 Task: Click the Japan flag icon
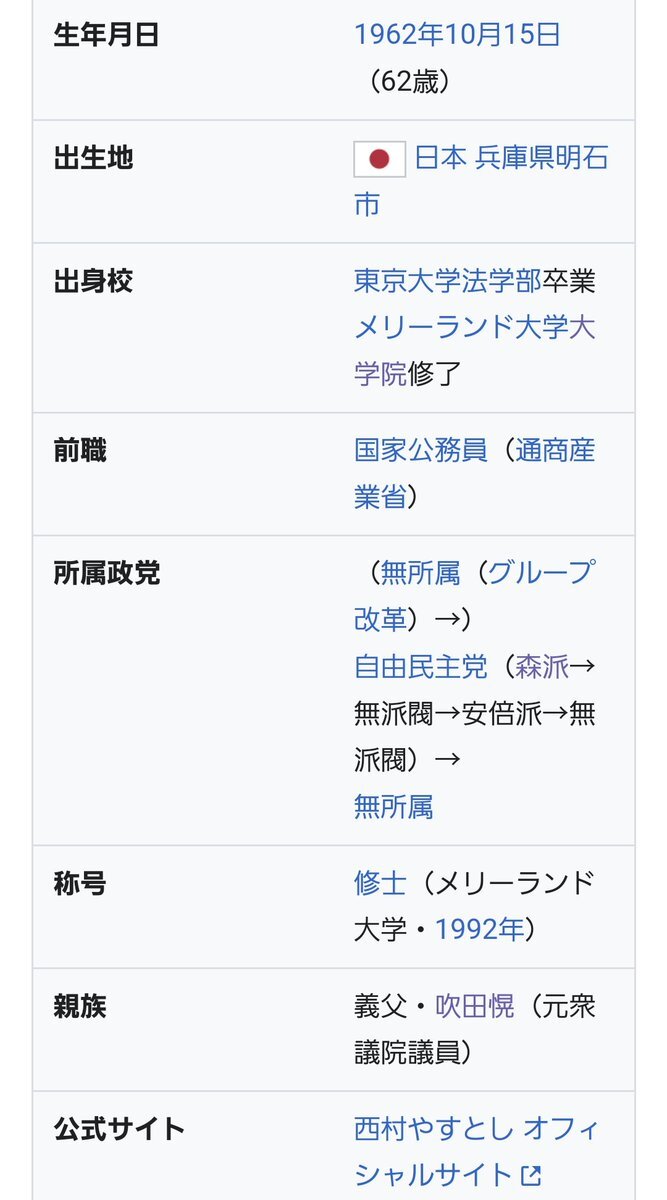(x=379, y=159)
